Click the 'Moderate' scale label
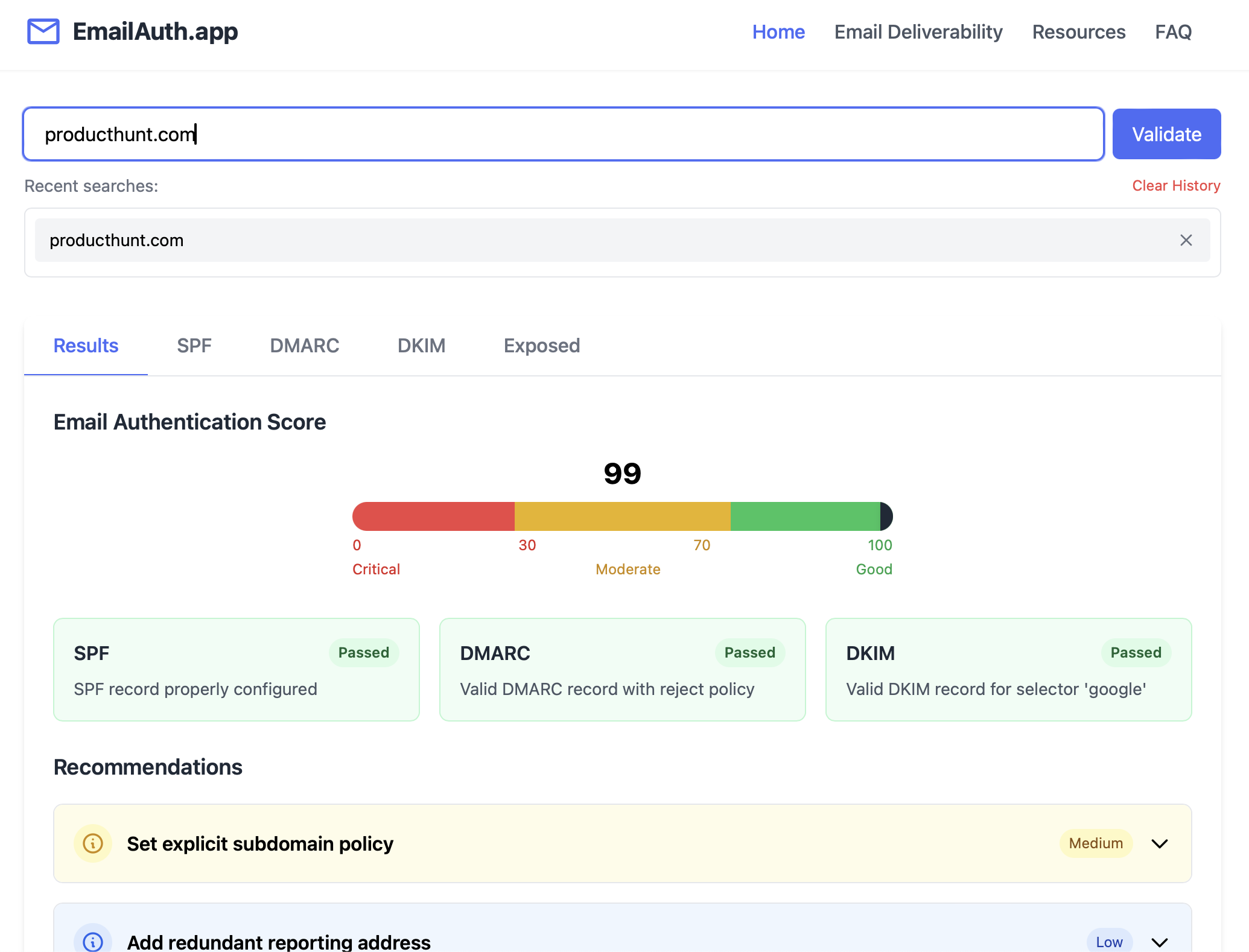 628,570
